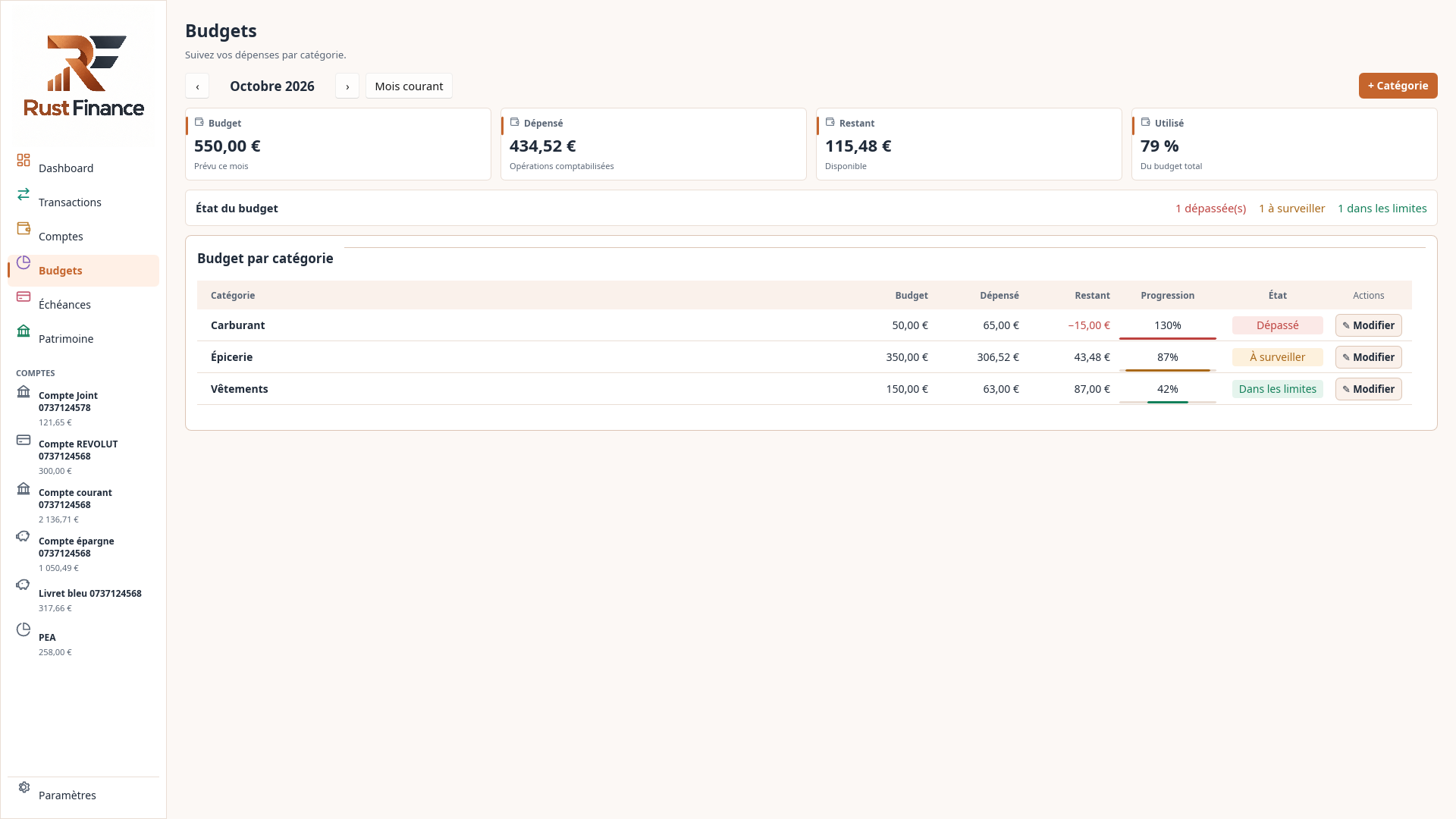Click the PEA pie chart icon
Image resolution: width=1456 pixels, height=819 pixels.
(x=24, y=629)
